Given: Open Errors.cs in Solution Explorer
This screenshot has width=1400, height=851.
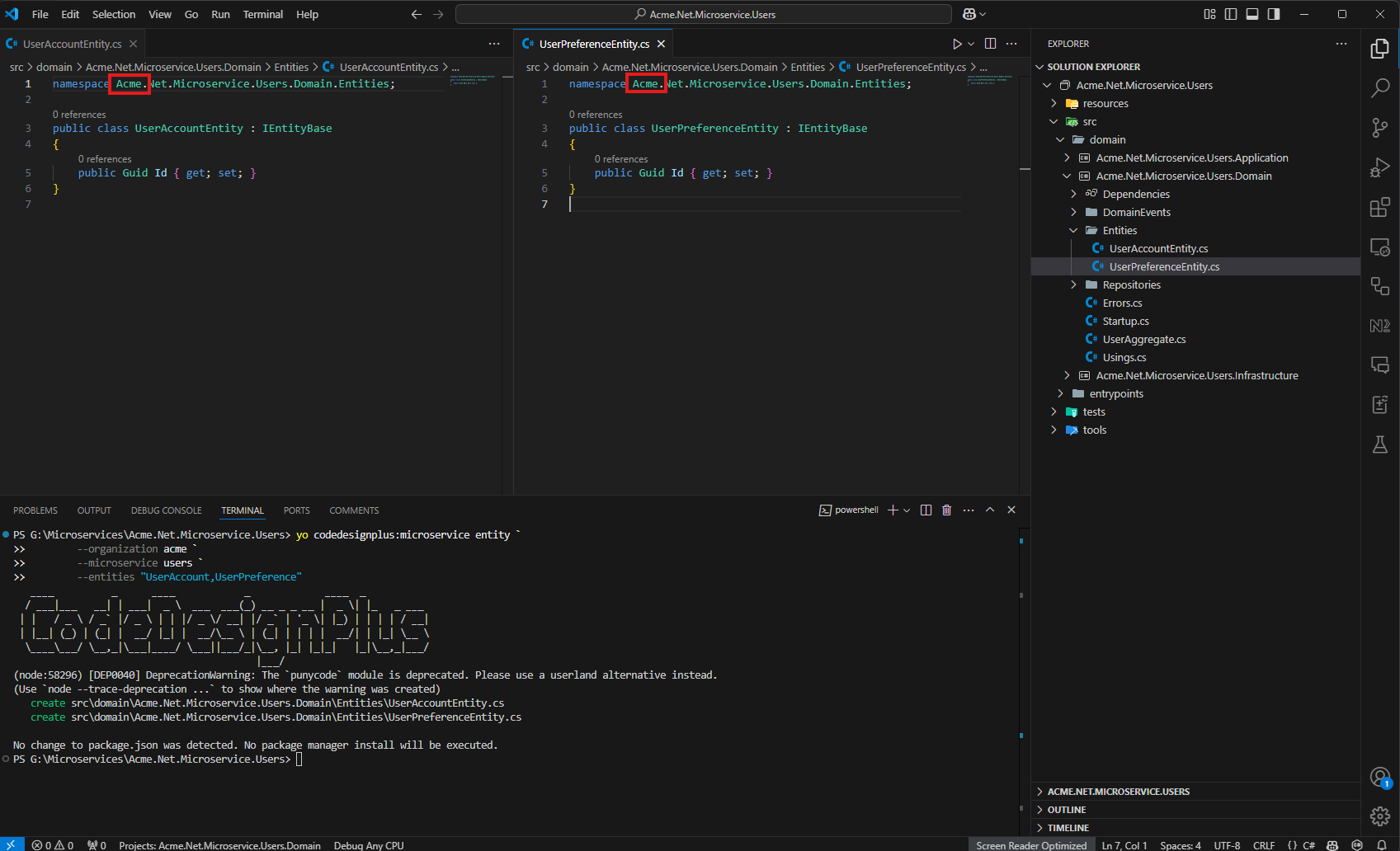Looking at the screenshot, I should coord(1122,303).
